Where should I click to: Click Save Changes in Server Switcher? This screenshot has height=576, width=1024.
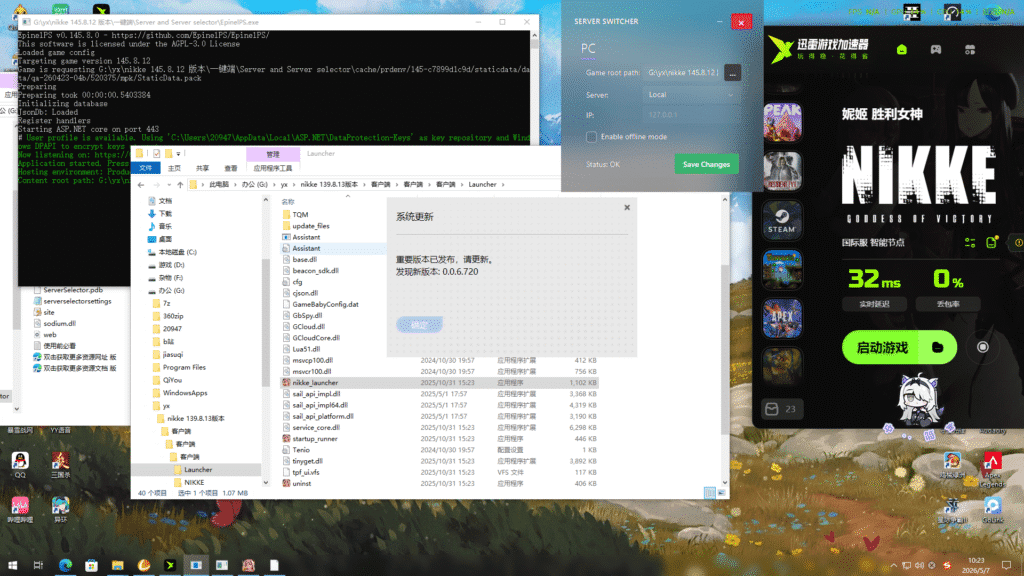pyautogui.click(x=706, y=165)
